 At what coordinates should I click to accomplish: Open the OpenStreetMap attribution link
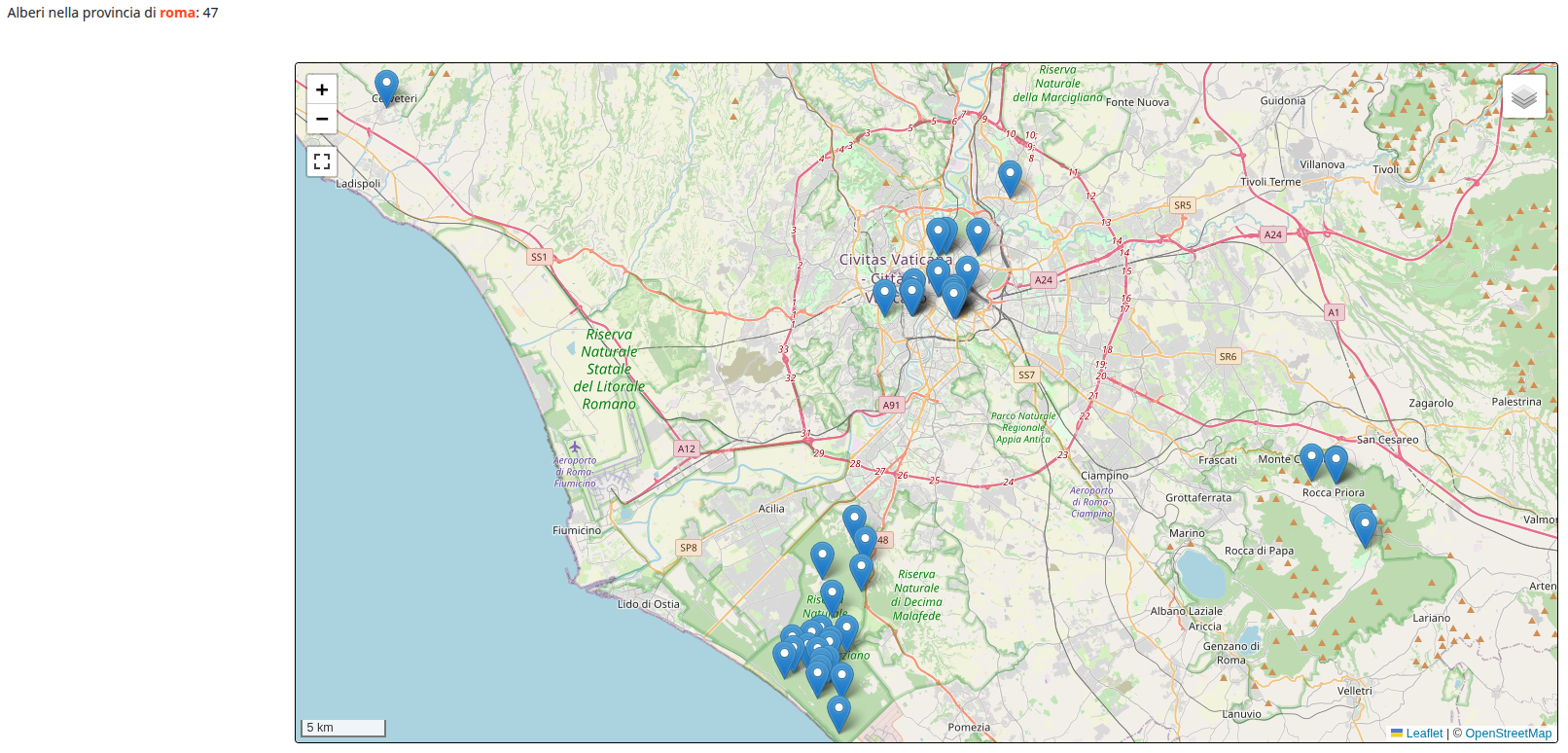(x=1509, y=734)
